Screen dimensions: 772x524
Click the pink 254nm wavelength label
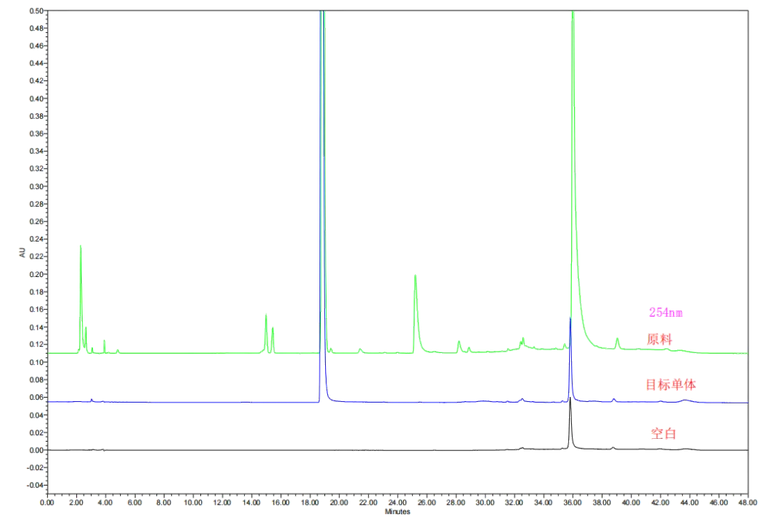[666, 313]
